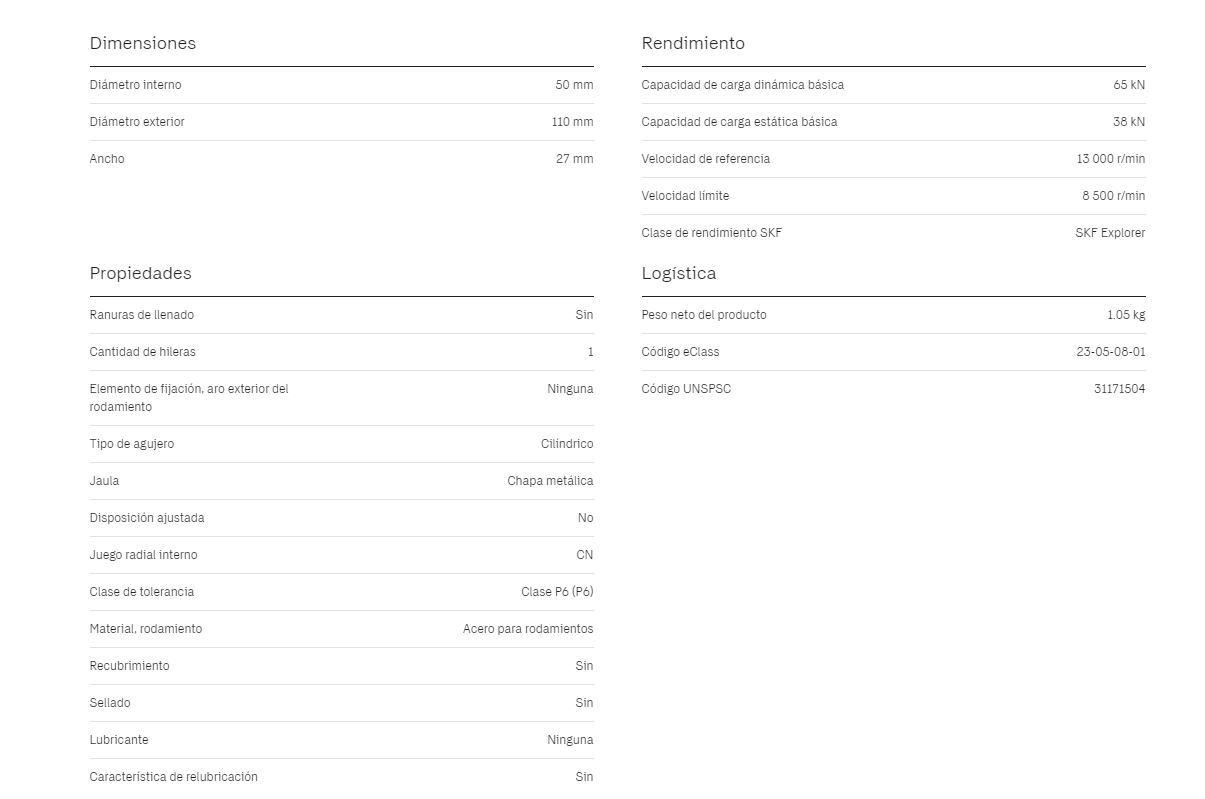Image resolution: width=1205 pixels, height=799 pixels.
Task: Click the Característica de relubricación label
Action: click(173, 777)
